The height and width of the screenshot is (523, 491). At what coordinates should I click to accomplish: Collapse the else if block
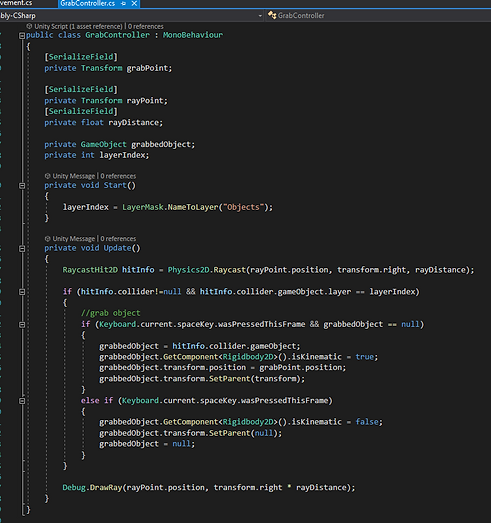[x=22, y=401]
